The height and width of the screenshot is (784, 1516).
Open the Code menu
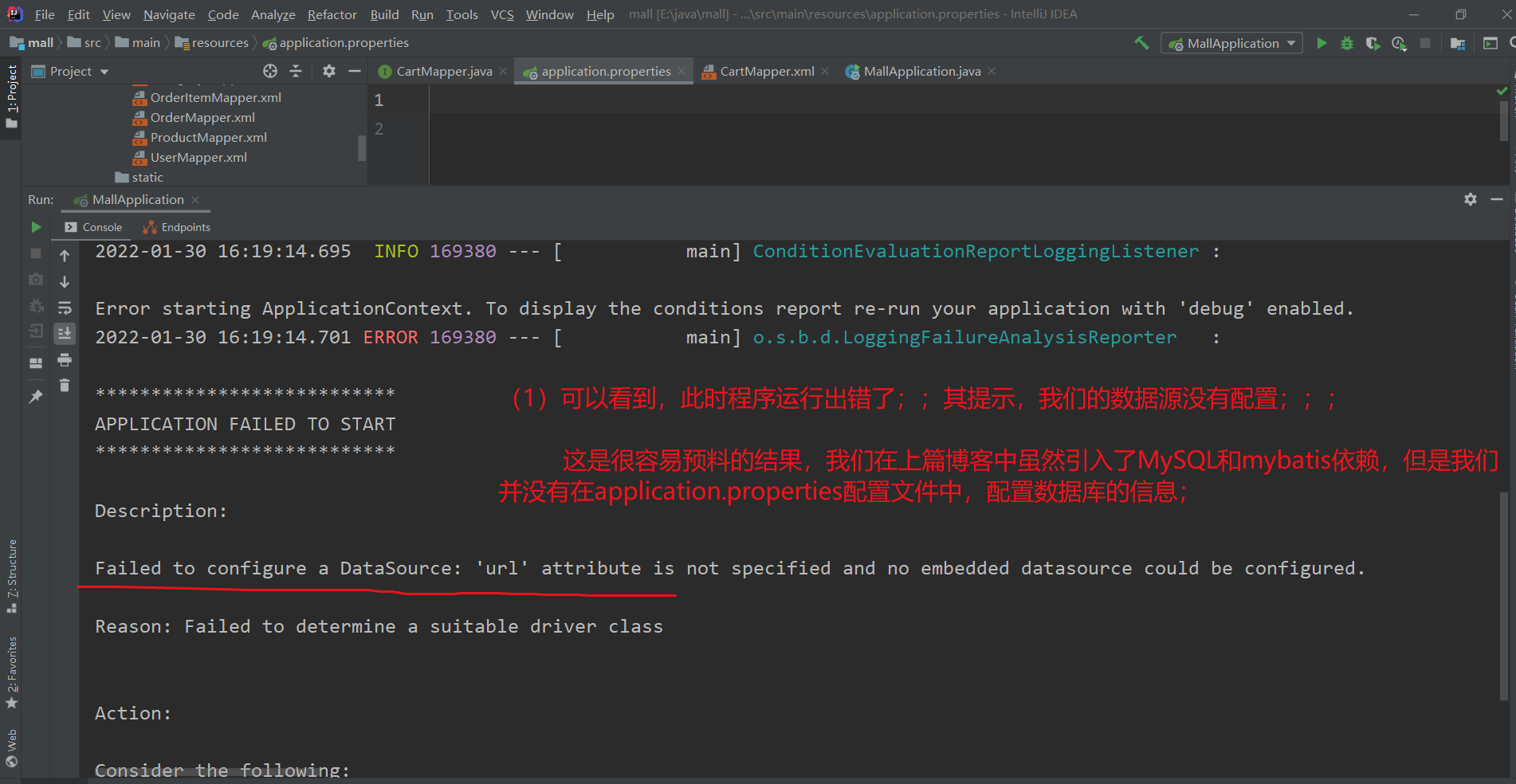223,14
